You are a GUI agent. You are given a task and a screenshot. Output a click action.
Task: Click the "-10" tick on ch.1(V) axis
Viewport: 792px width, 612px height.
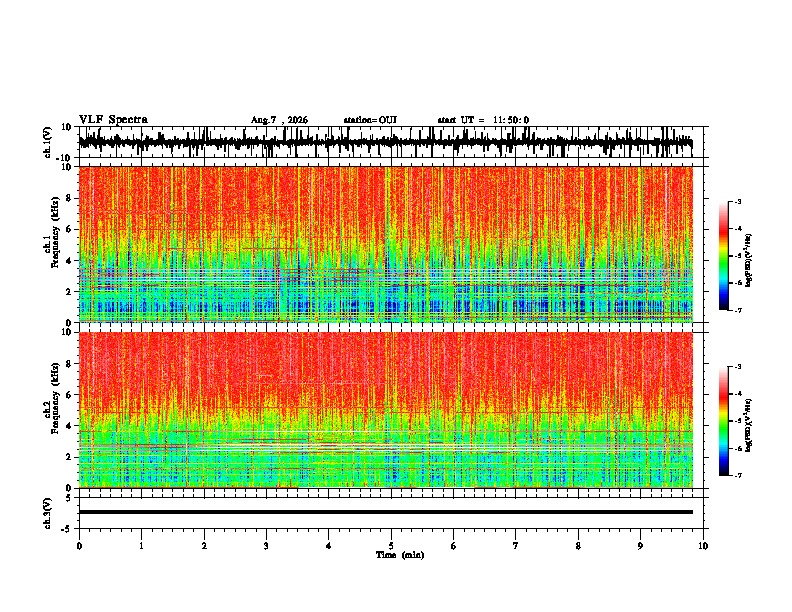65,158
